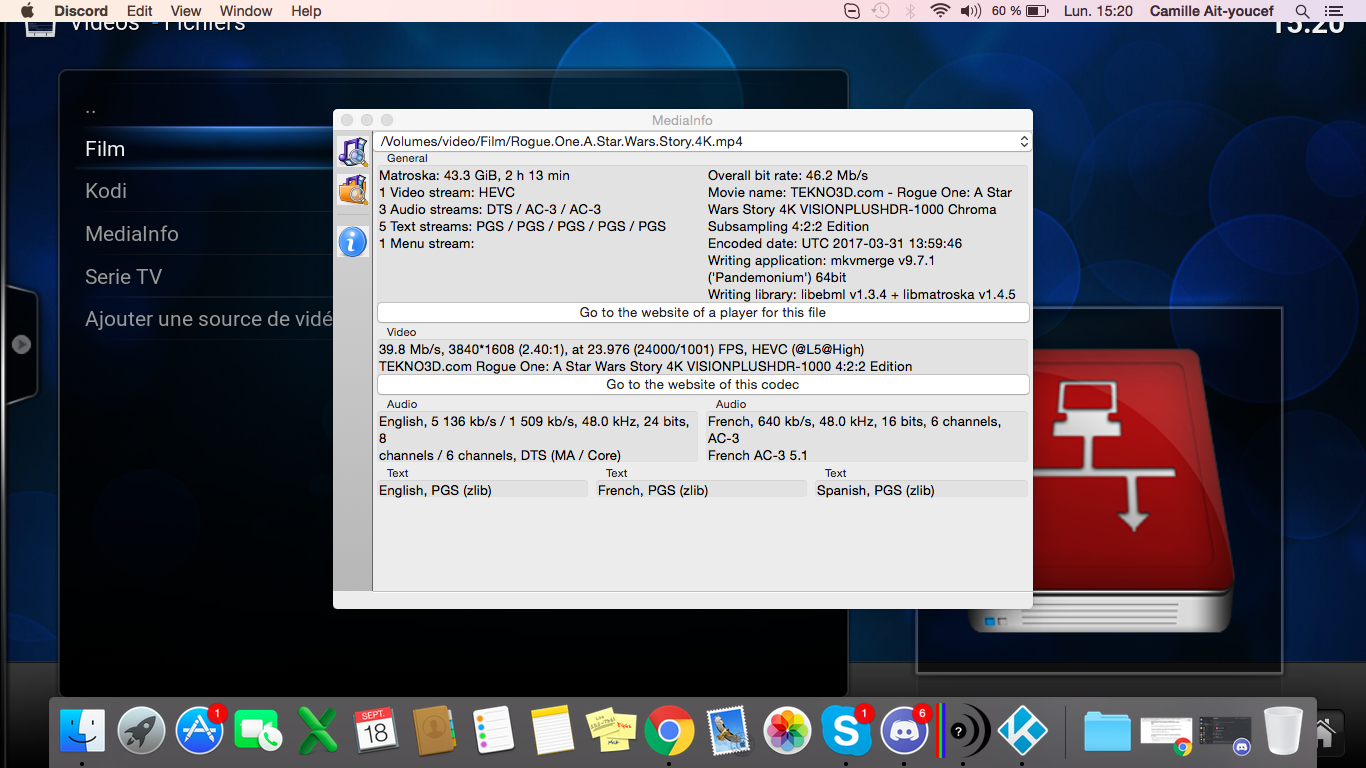Viewport: 1366px width, 768px height.
Task: Open the blue folder stack in the dock
Action: [1107, 733]
